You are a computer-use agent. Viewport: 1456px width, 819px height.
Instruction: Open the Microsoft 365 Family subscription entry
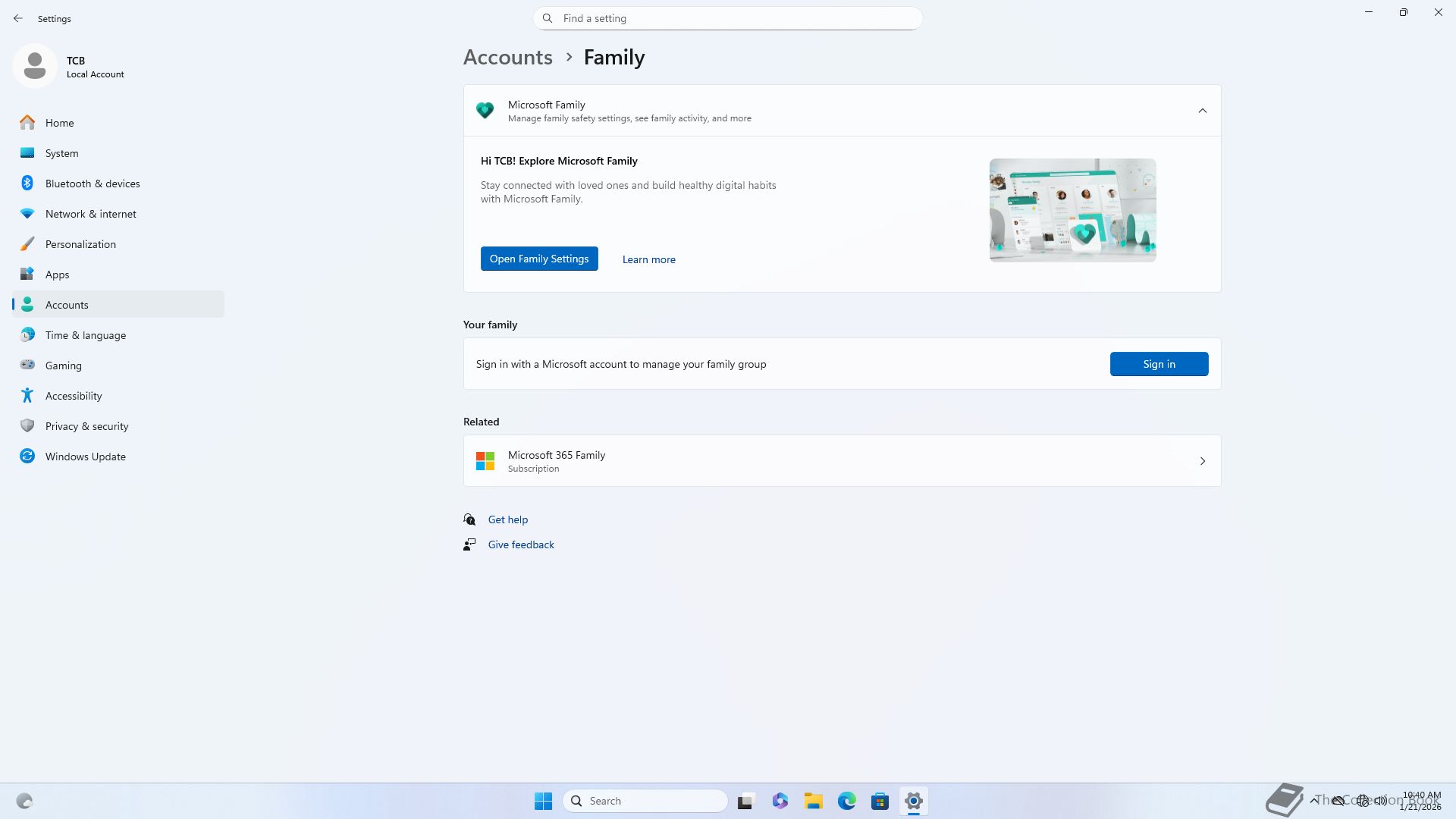(x=842, y=461)
